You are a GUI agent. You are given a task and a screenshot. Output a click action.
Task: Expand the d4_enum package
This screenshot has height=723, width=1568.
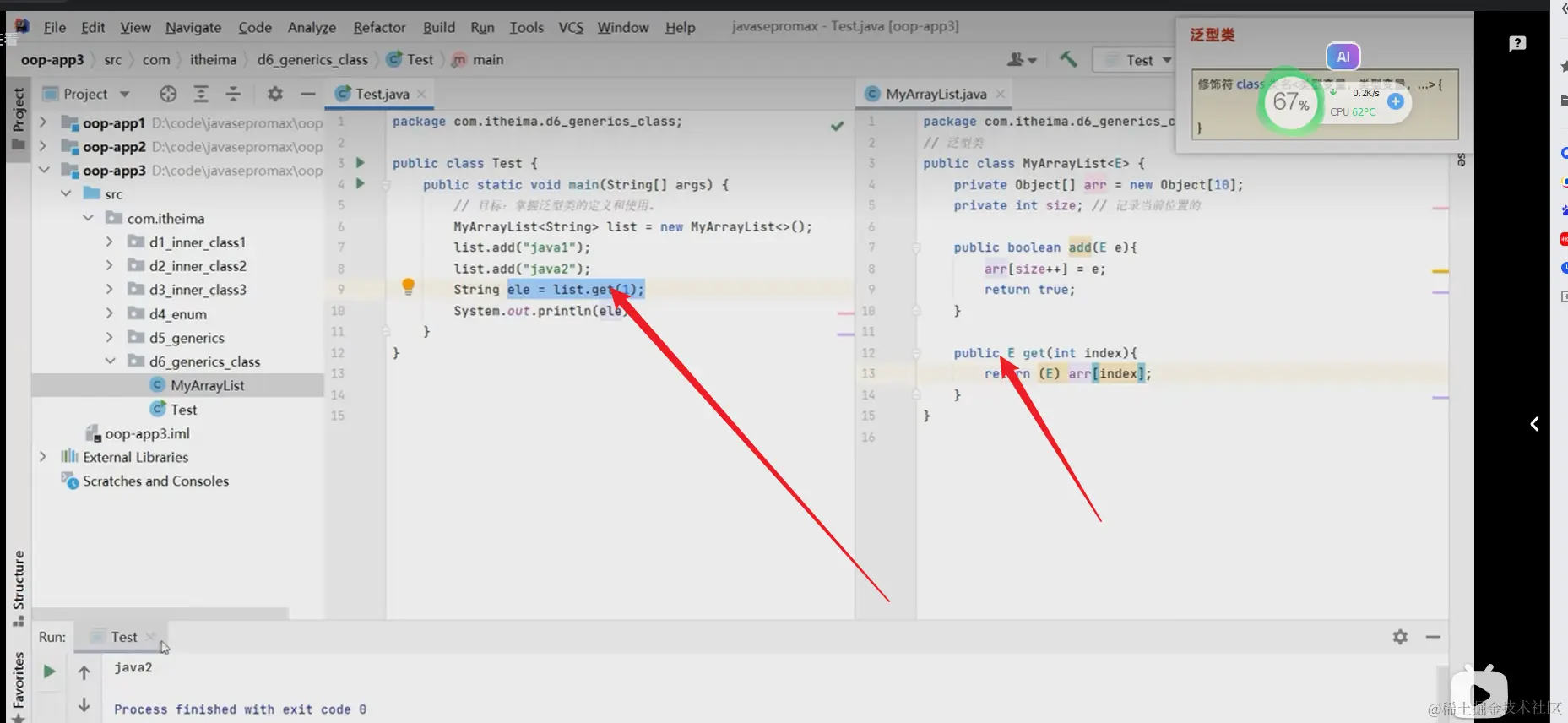pos(109,313)
